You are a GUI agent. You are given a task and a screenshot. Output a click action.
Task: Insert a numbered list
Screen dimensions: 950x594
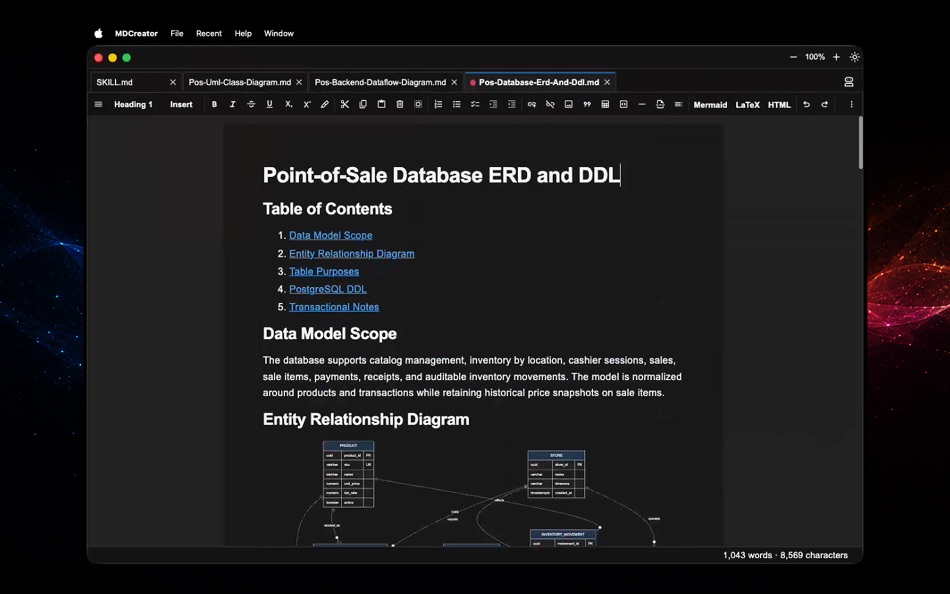[438, 104]
